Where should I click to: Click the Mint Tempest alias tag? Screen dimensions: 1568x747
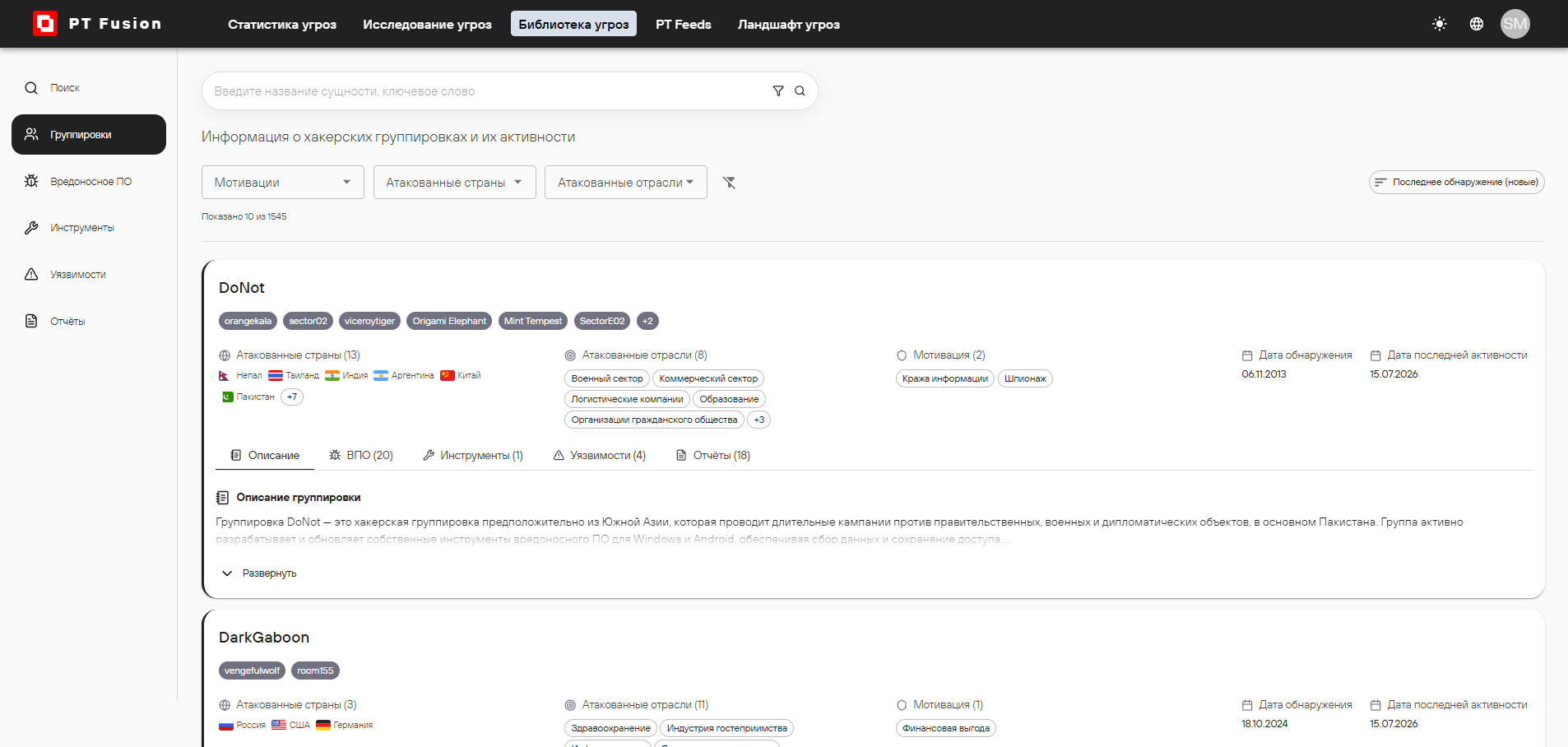[x=533, y=321]
